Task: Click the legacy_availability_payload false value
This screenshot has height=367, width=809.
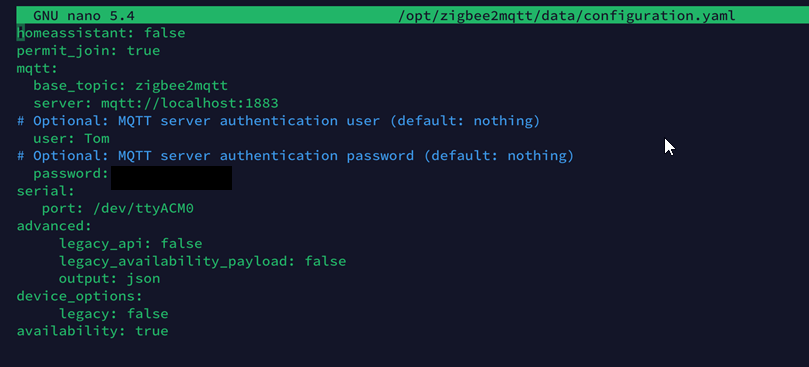Action: (325, 261)
